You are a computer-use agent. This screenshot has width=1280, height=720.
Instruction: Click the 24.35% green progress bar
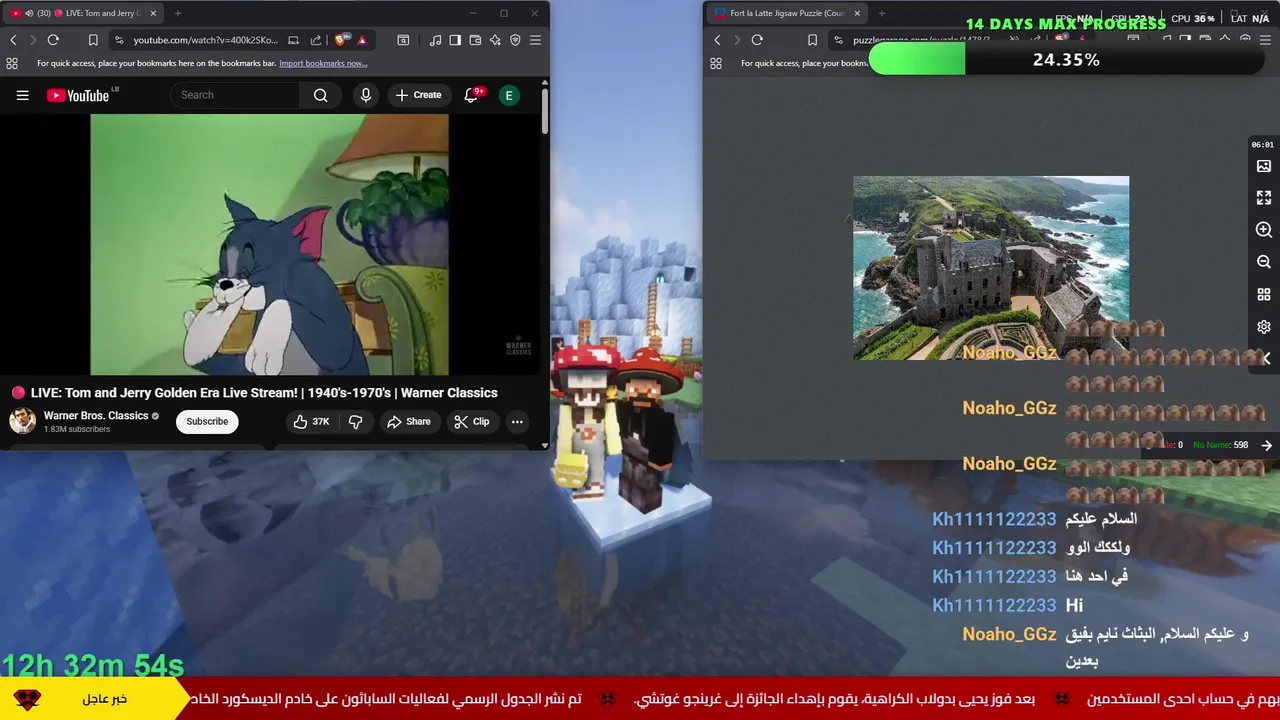tap(917, 60)
